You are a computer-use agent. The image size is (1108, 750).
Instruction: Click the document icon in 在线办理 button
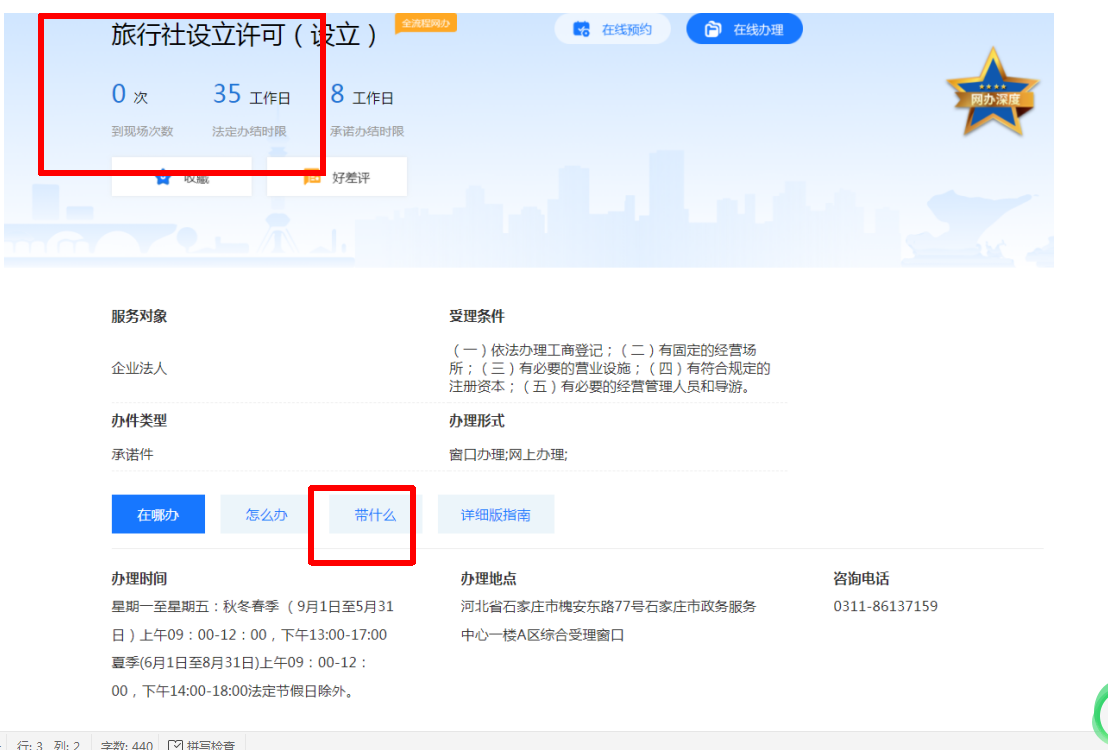tap(713, 30)
